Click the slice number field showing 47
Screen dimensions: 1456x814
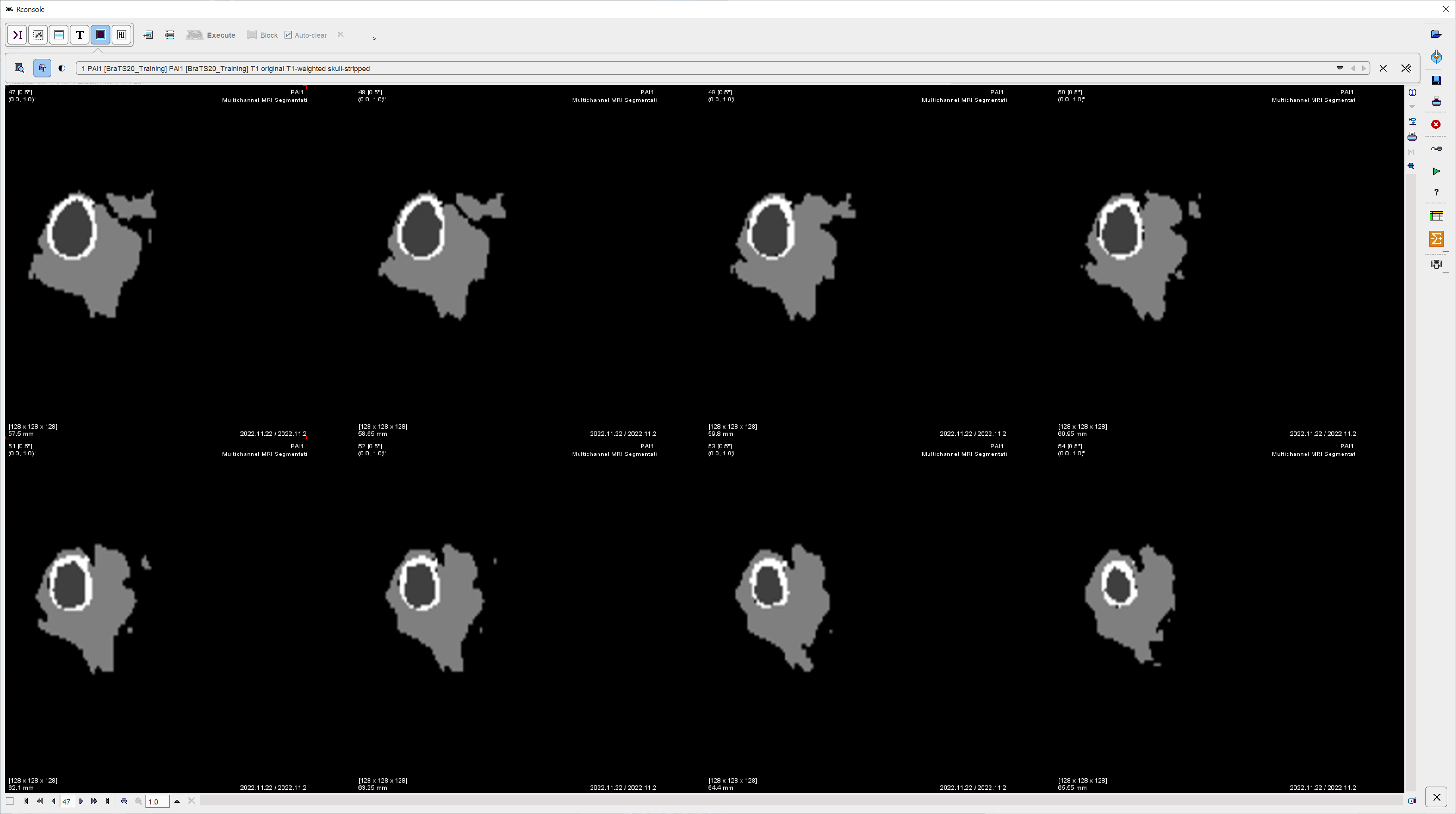[x=67, y=802]
